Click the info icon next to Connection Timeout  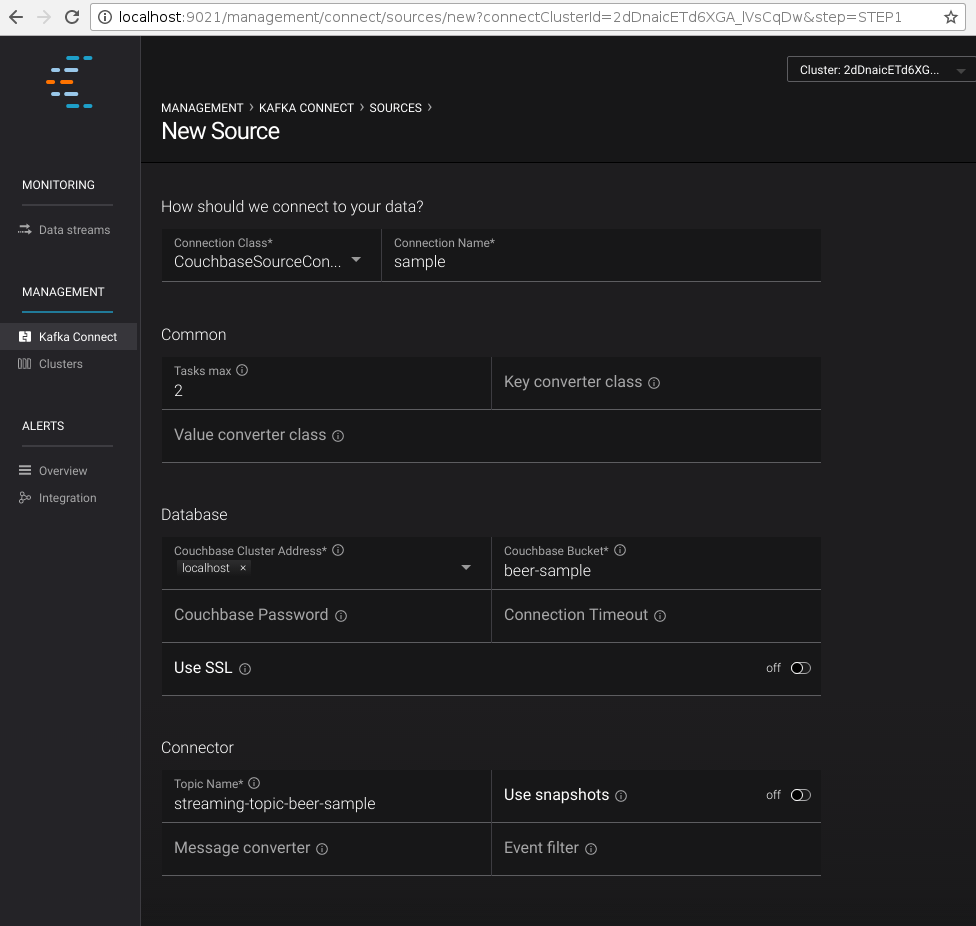tap(660, 616)
